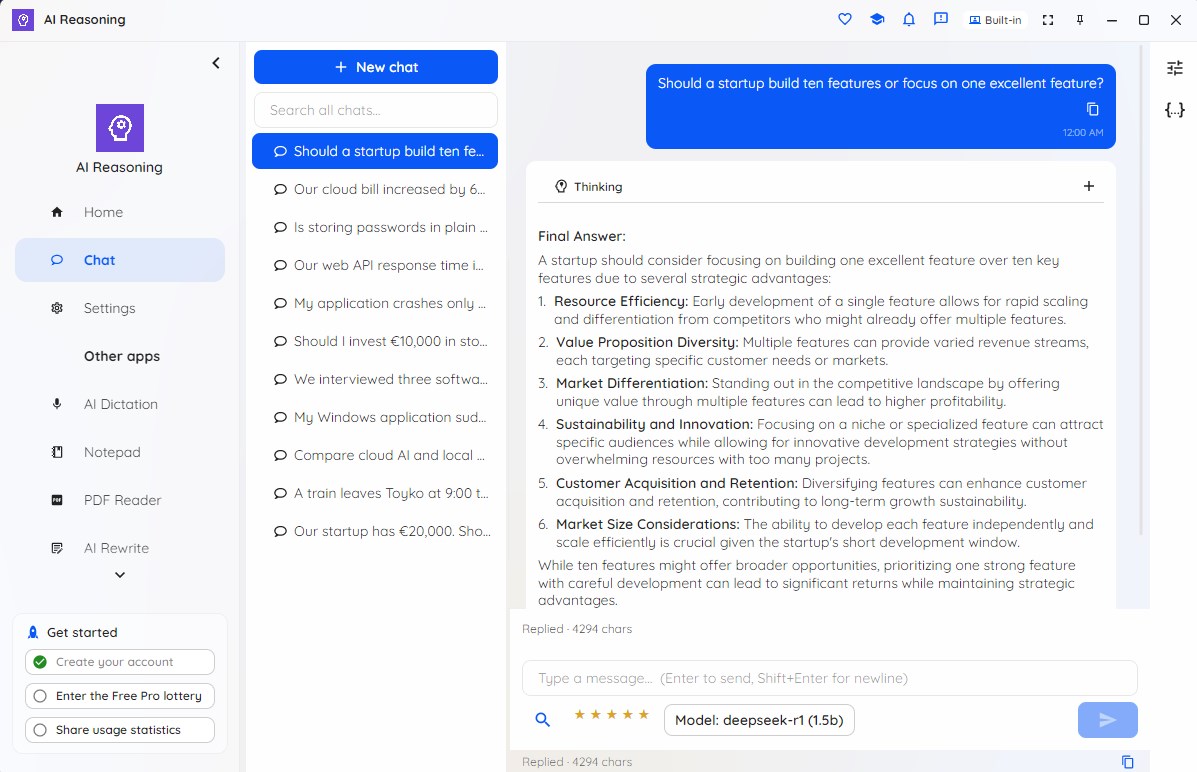Expand the Thinking section with plus
This screenshot has height=772, width=1197.
(x=1089, y=186)
